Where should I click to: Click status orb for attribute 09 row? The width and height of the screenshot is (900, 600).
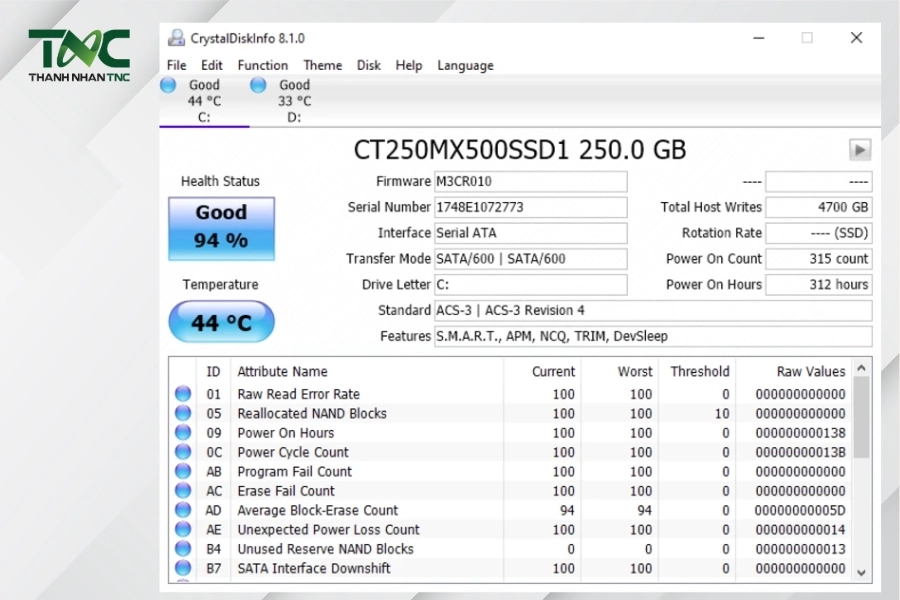[x=183, y=432]
